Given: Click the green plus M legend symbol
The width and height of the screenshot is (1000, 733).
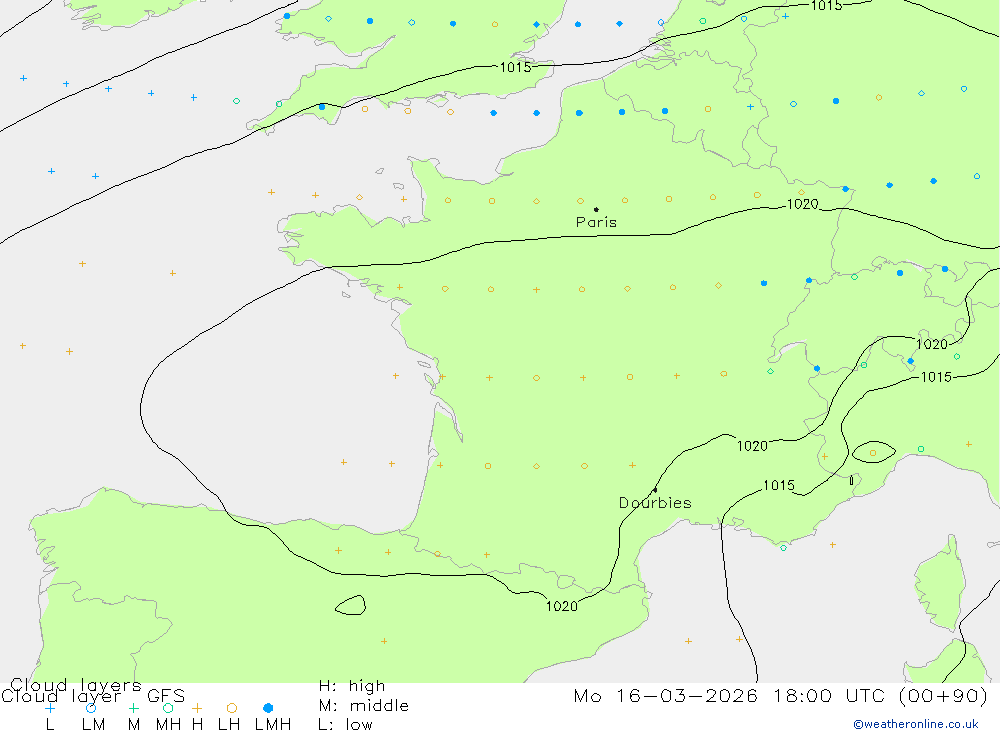Looking at the screenshot, I should [x=133, y=708].
